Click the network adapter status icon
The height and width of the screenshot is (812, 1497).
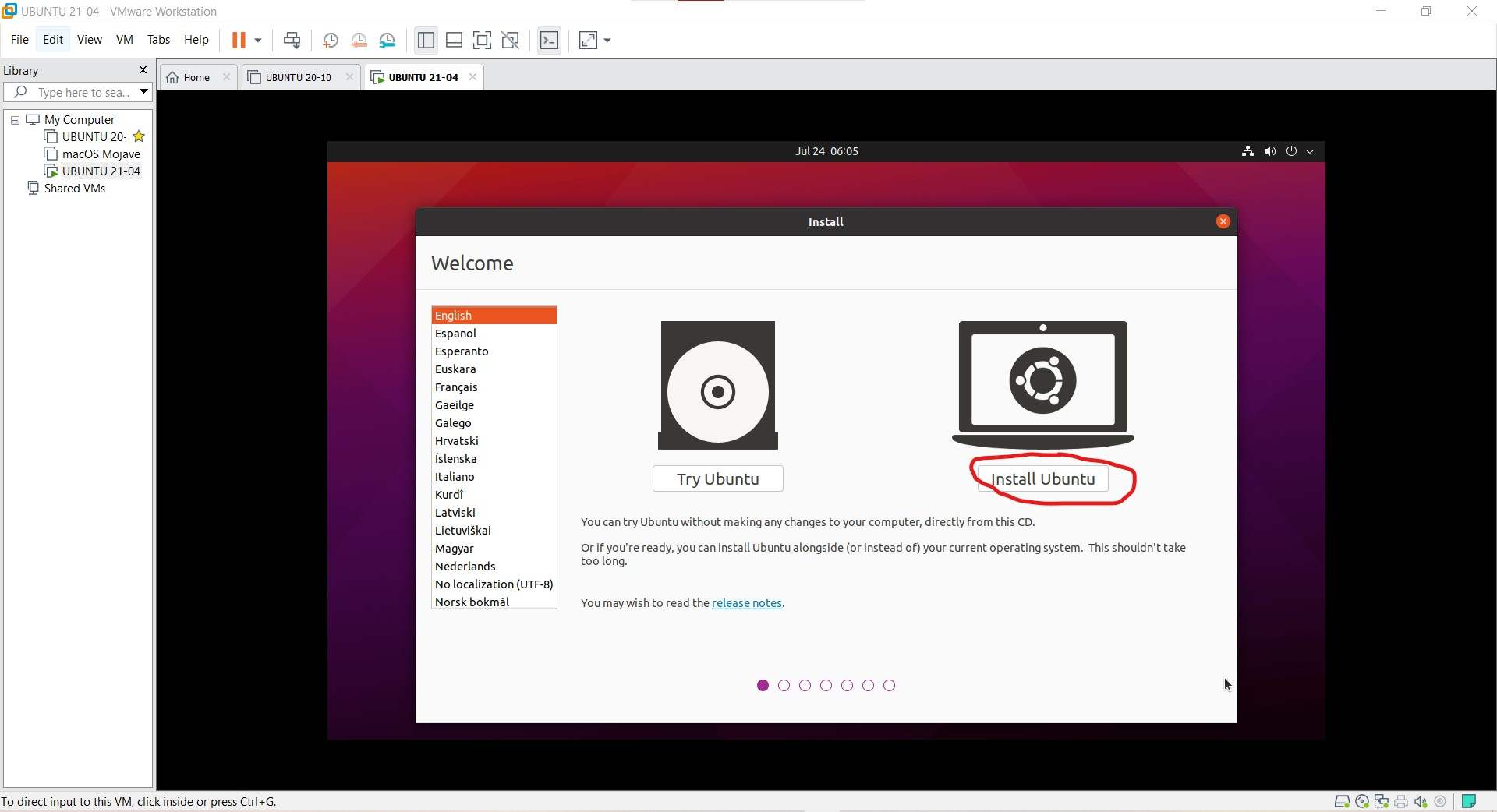[1382, 801]
